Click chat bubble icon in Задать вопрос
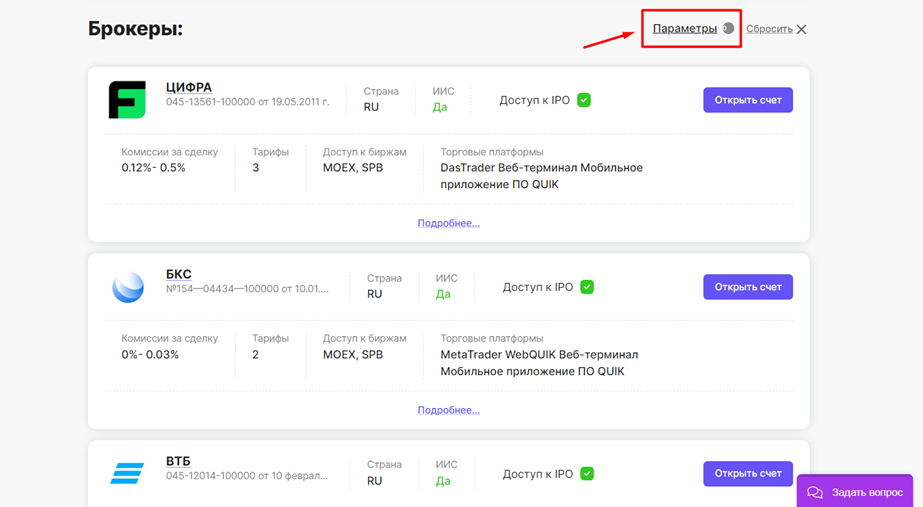 click(x=815, y=492)
